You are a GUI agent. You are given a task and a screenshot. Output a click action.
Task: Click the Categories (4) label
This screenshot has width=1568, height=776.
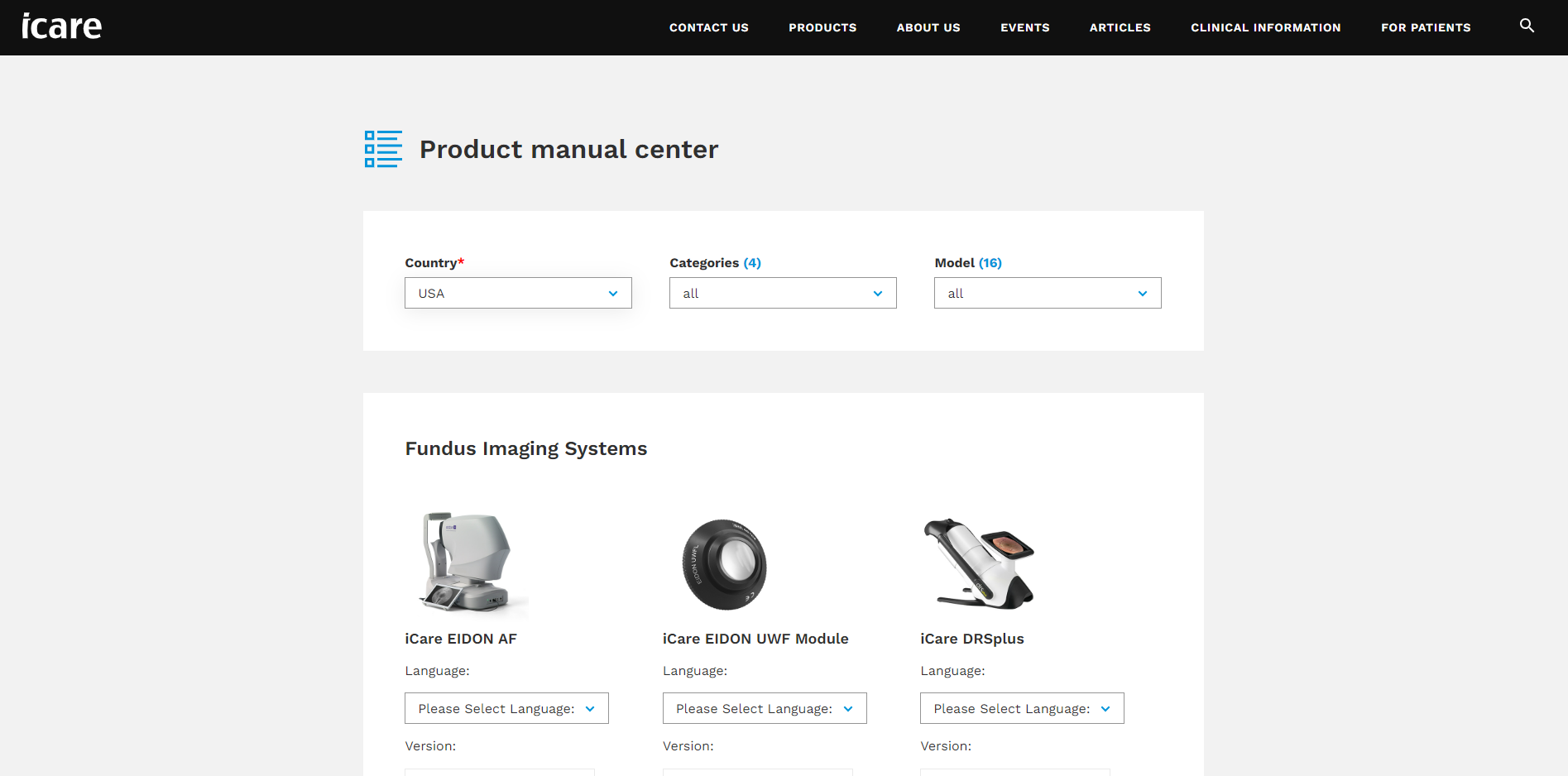[715, 262]
